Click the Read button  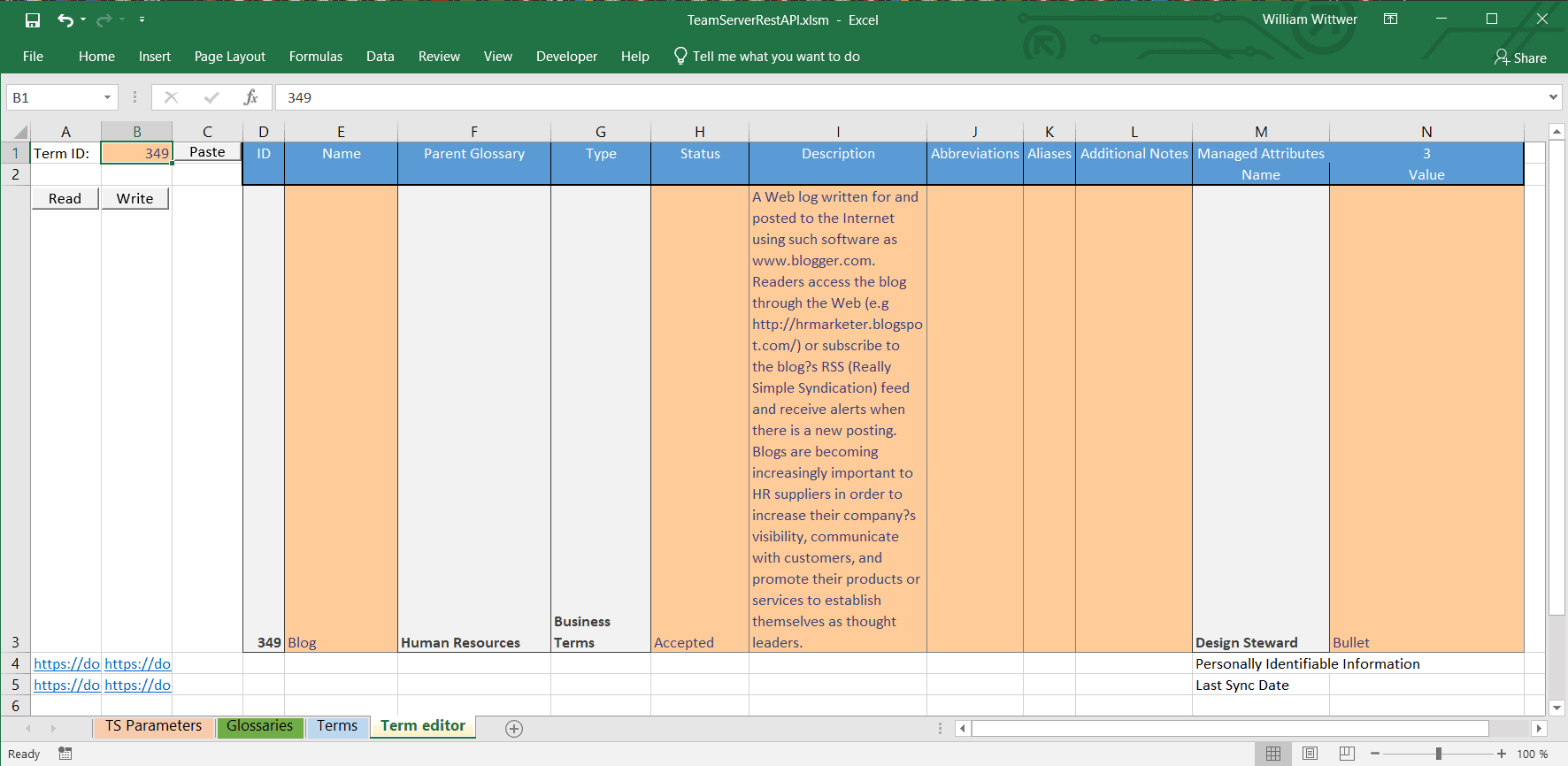pos(65,198)
